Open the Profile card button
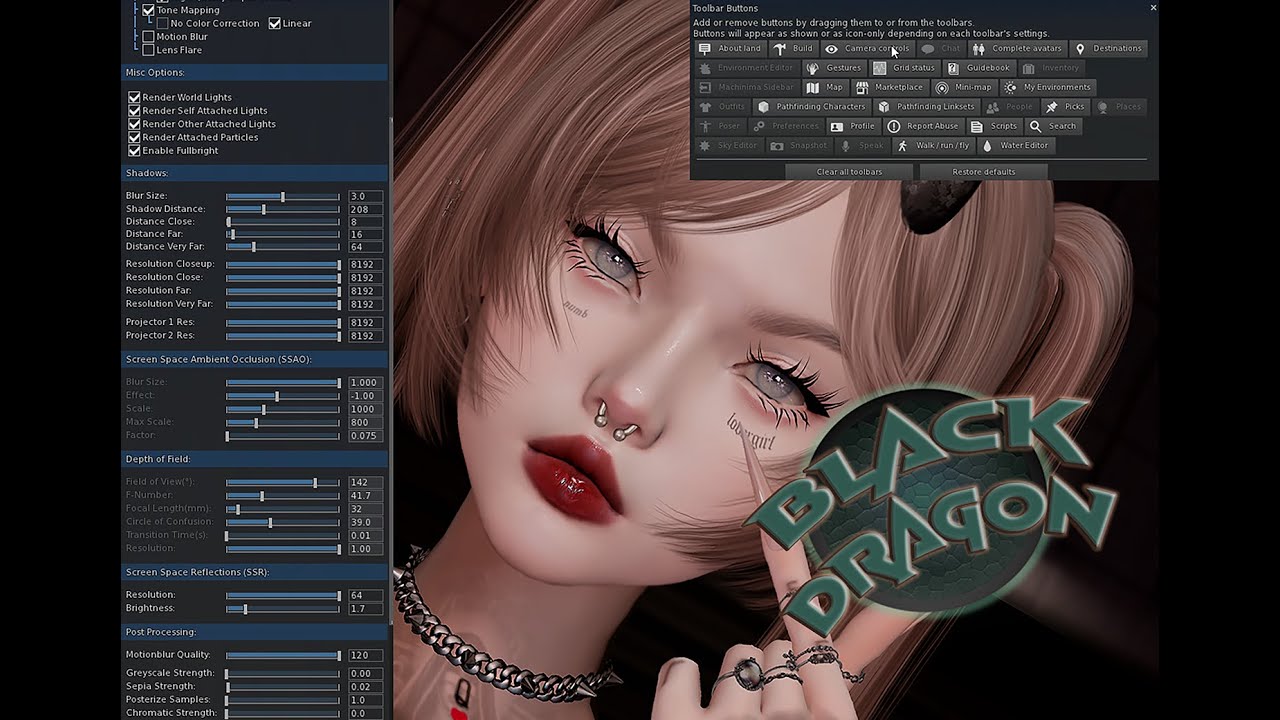 (x=852, y=126)
